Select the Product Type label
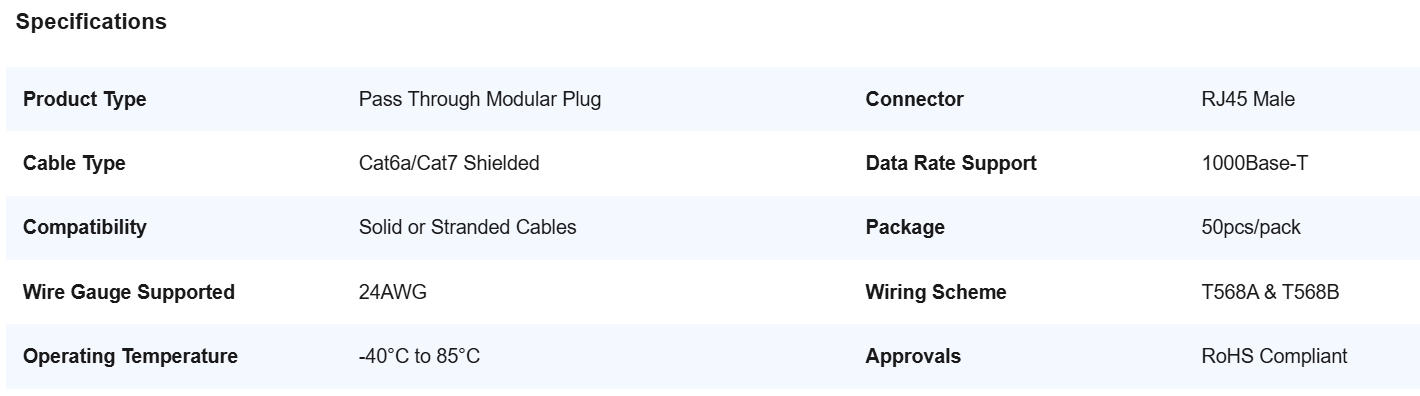 point(84,99)
